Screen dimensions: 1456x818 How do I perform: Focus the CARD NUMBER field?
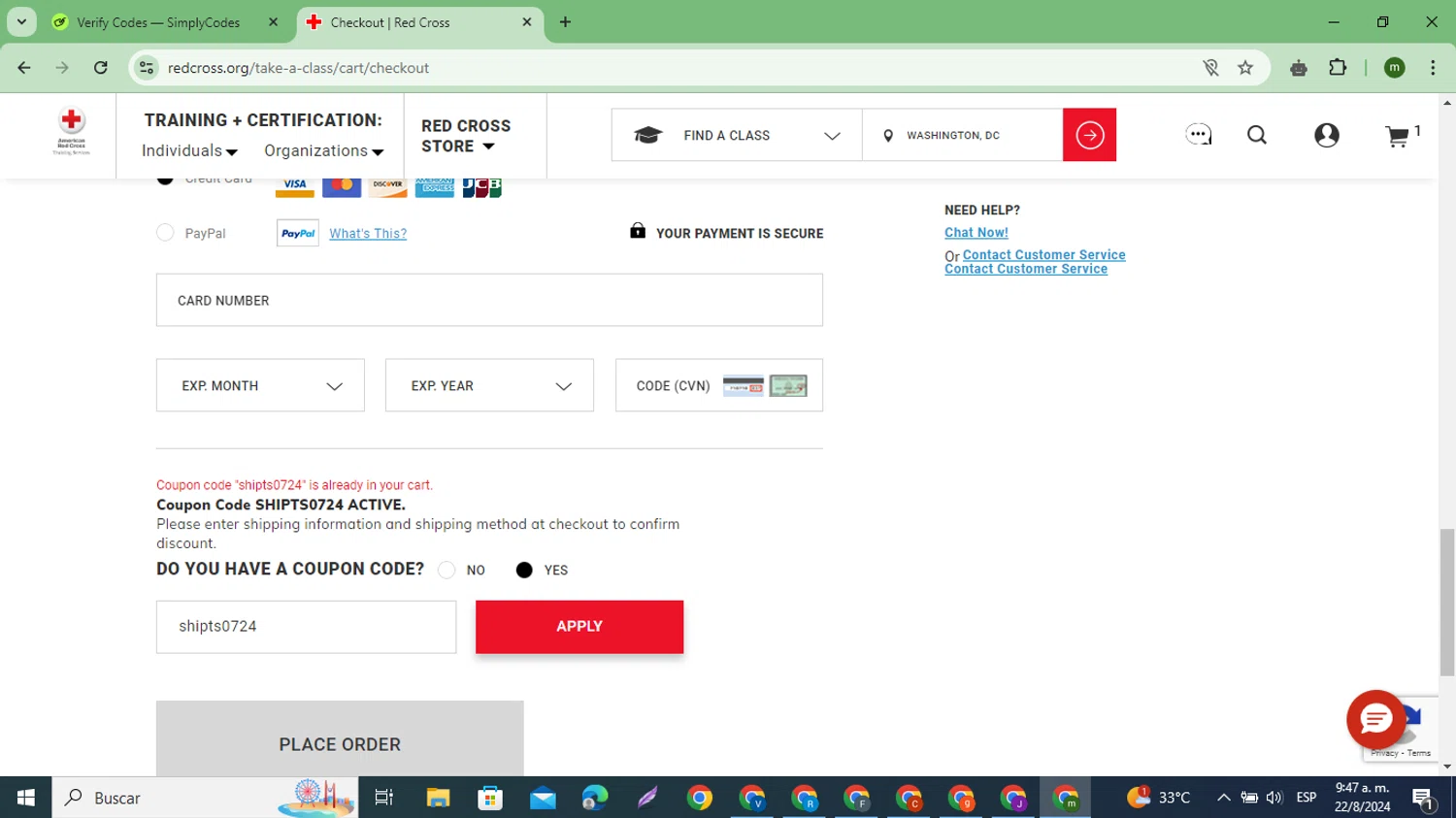pos(489,300)
